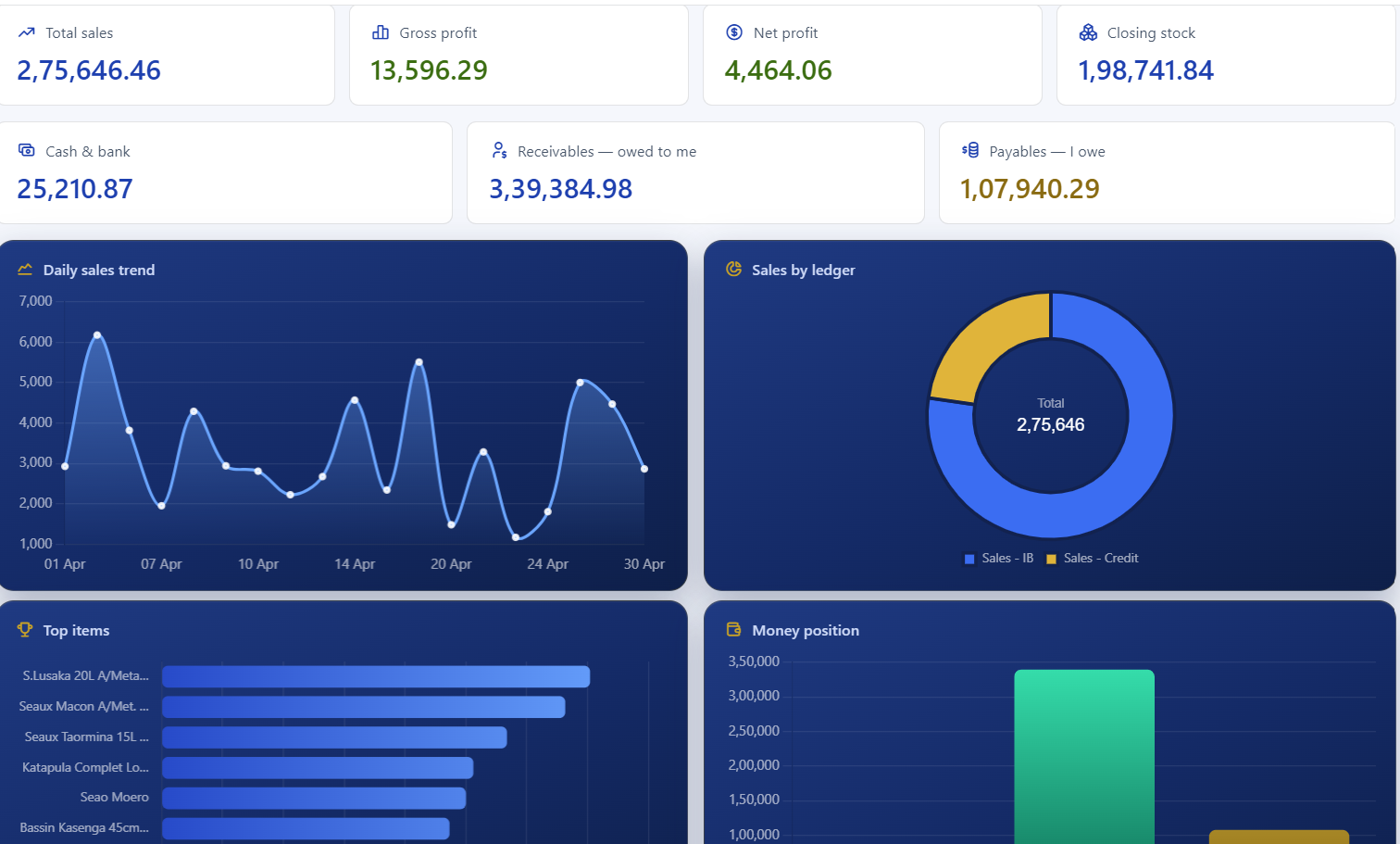Click the 24 Apr axis label
The height and width of the screenshot is (844, 1400).
[547, 564]
